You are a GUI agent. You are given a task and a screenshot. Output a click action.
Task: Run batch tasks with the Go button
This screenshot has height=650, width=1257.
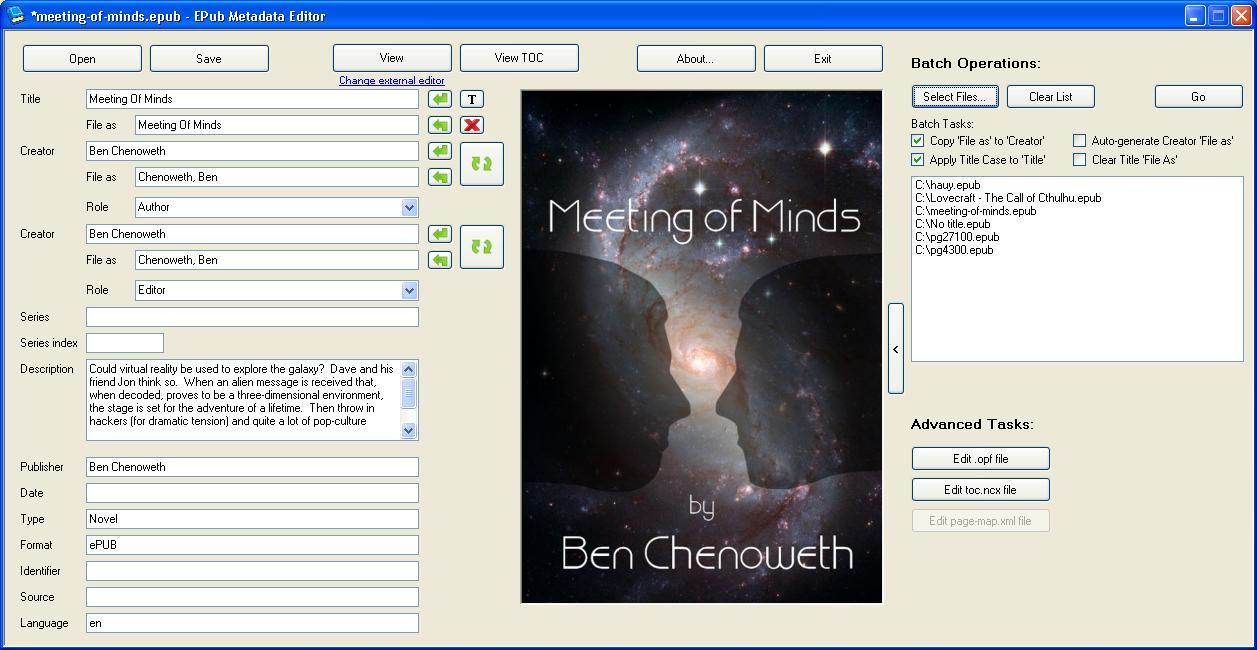[x=1197, y=96]
